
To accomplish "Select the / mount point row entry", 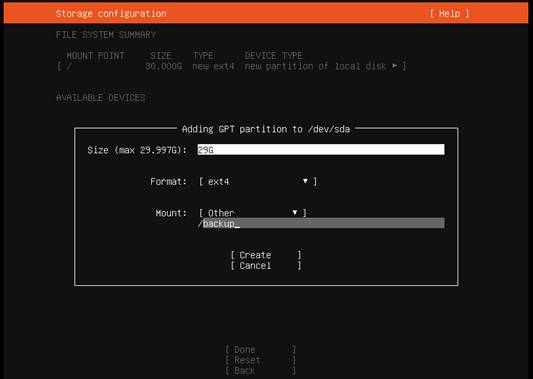I will [x=231, y=66].
